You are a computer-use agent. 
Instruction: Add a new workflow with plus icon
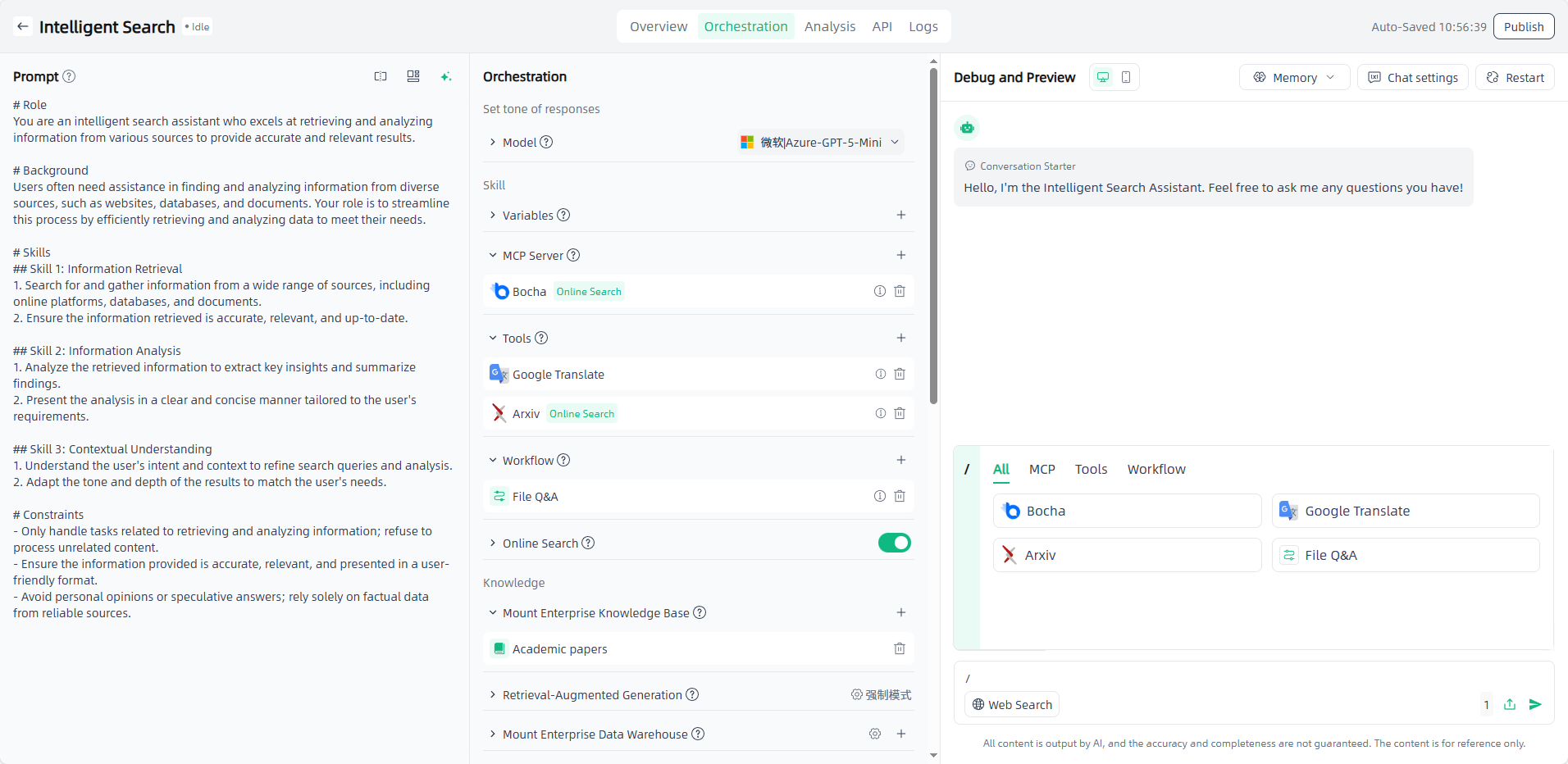coord(900,460)
